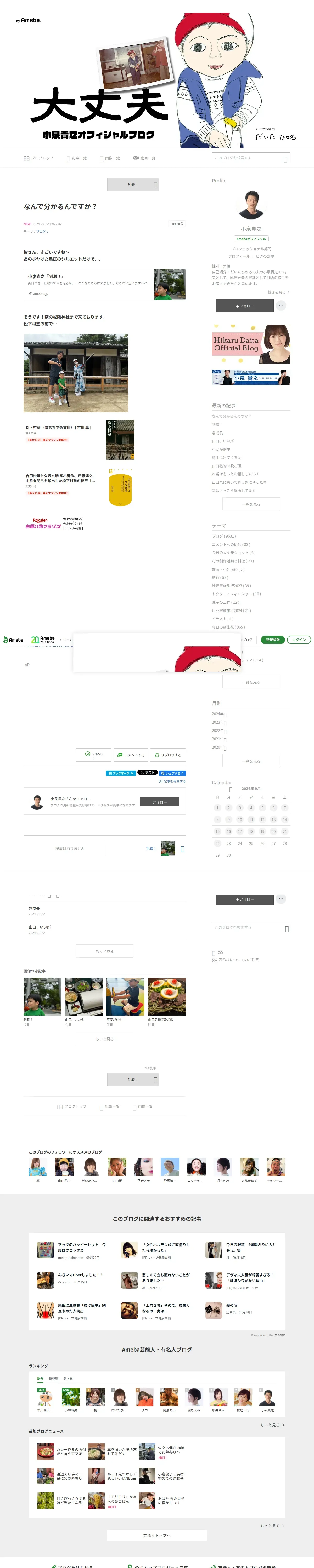This screenshot has width=314, height=1568.
Task: Open 著作権についてのご注意 link
Action: tap(235, 960)
